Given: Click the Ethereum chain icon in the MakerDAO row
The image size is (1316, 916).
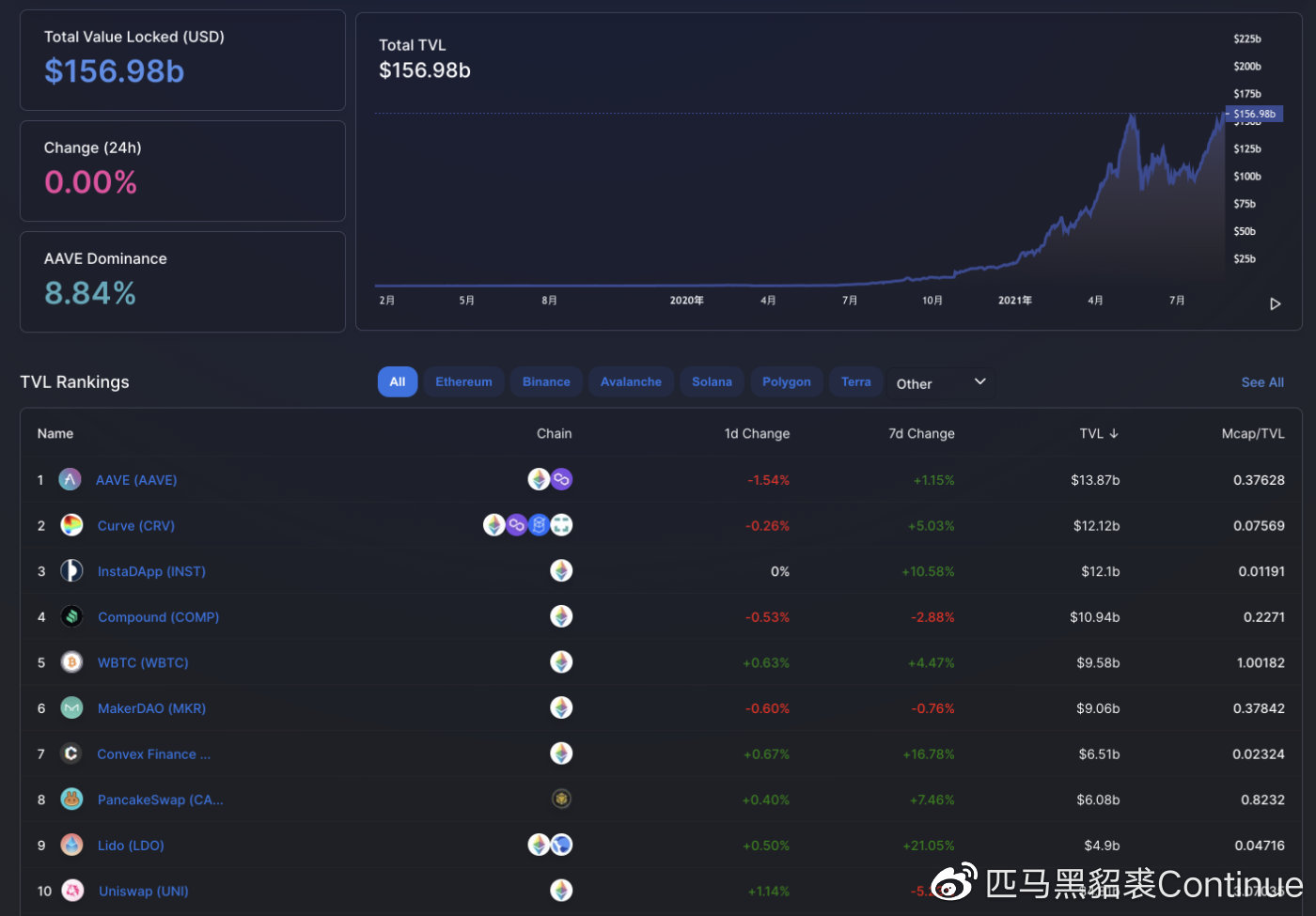Looking at the screenshot, I should (561, 707).
